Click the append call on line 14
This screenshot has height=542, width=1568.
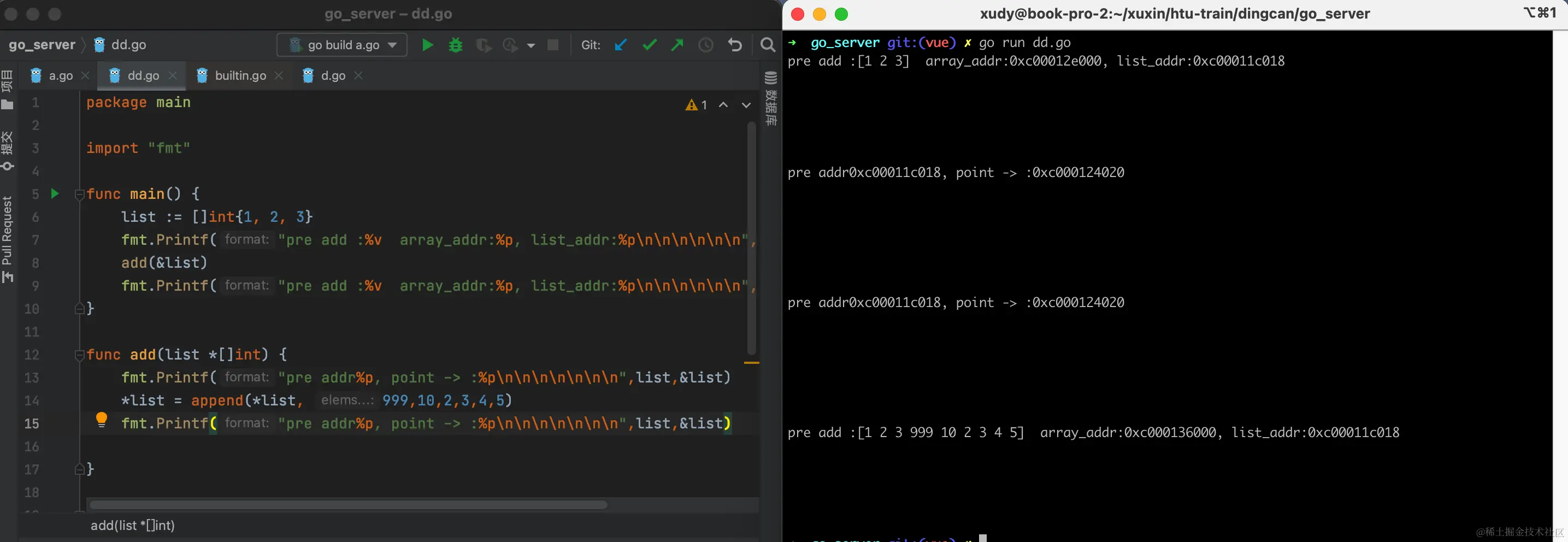pos(316,400)
